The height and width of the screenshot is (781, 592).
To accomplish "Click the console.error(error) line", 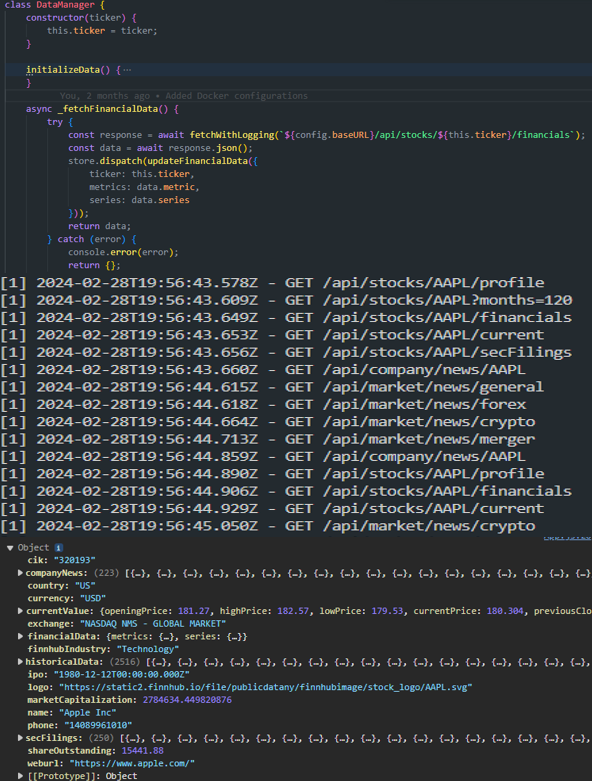I will (x=123, y=252).
